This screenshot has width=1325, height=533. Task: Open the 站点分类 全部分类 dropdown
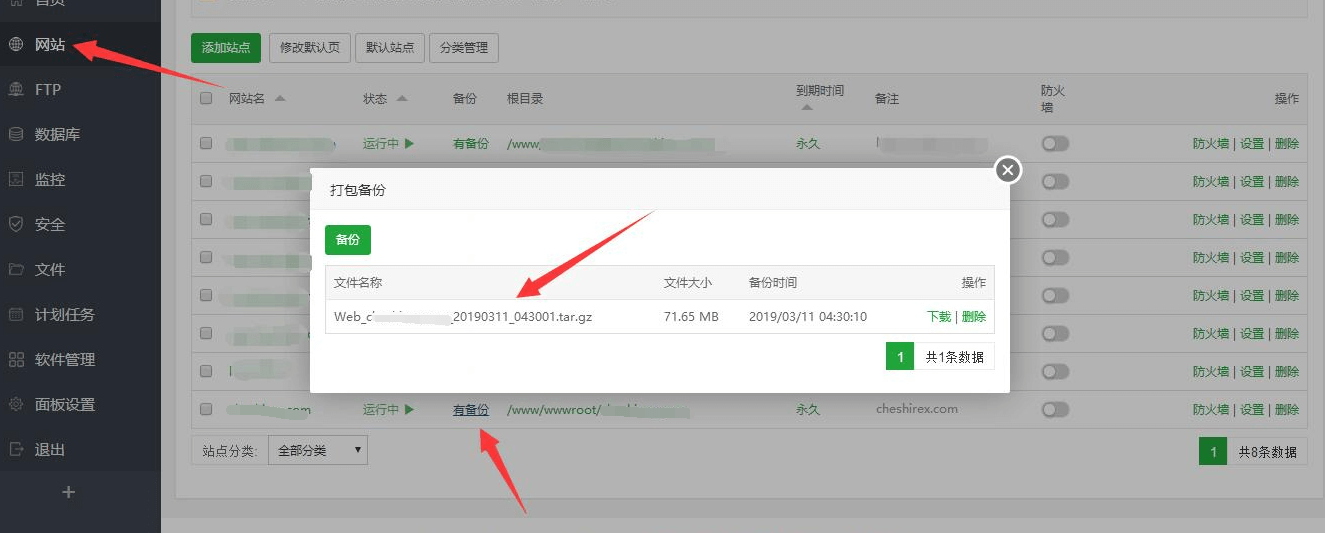(318, 450)
